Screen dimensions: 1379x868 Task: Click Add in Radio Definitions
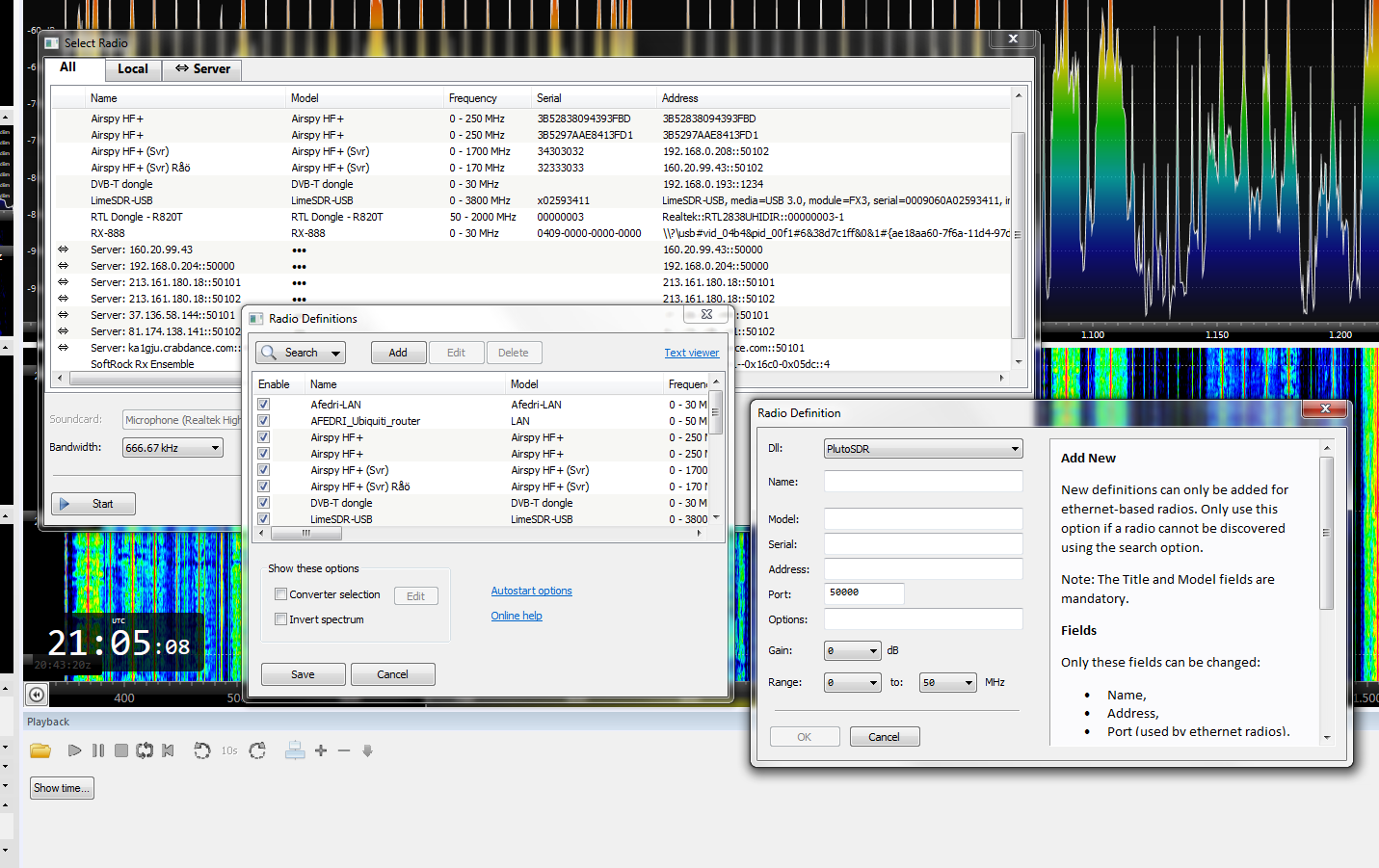[x=398, y=353]
